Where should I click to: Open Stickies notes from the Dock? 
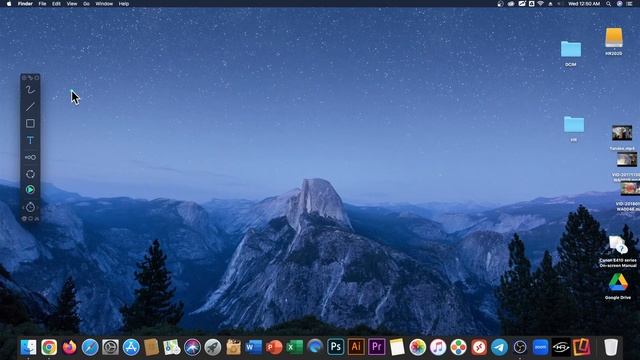397,347
